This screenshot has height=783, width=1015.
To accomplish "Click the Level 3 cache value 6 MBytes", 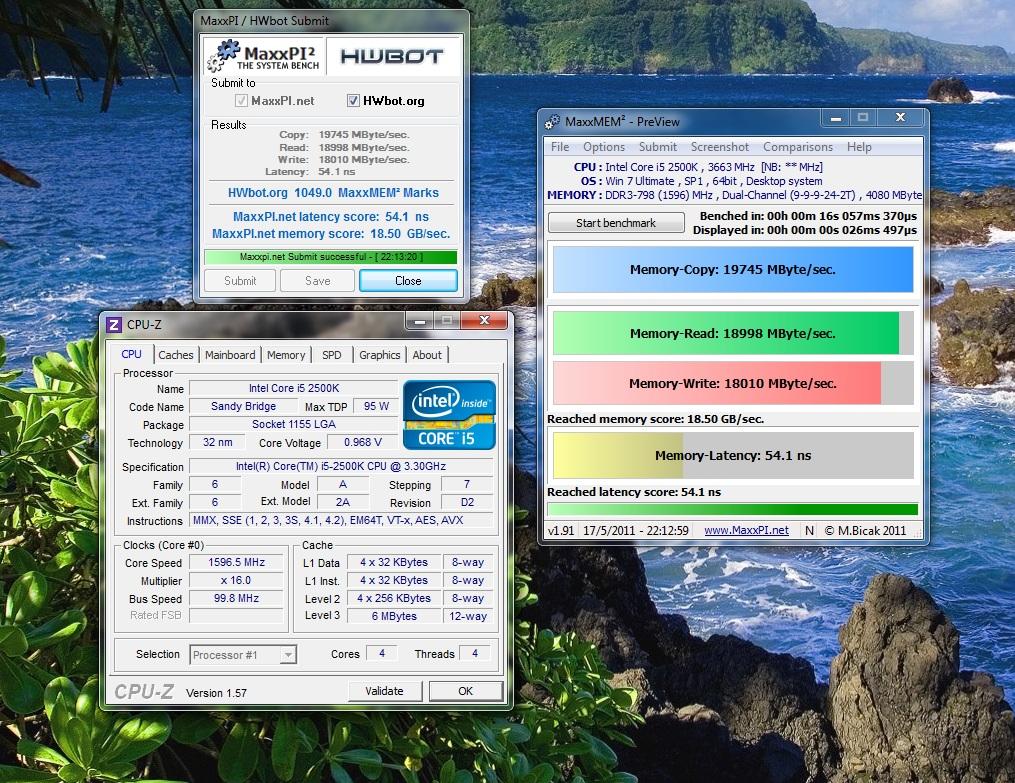I will 394,616.
